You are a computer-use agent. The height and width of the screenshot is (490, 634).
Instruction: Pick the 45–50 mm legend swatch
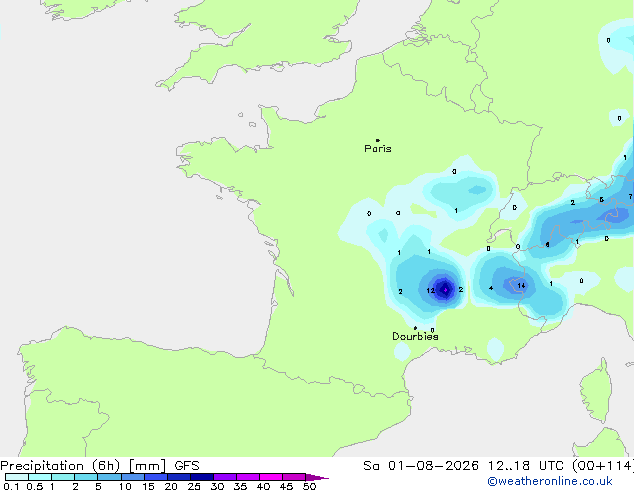pyautogui.click(x=294, y=477)
